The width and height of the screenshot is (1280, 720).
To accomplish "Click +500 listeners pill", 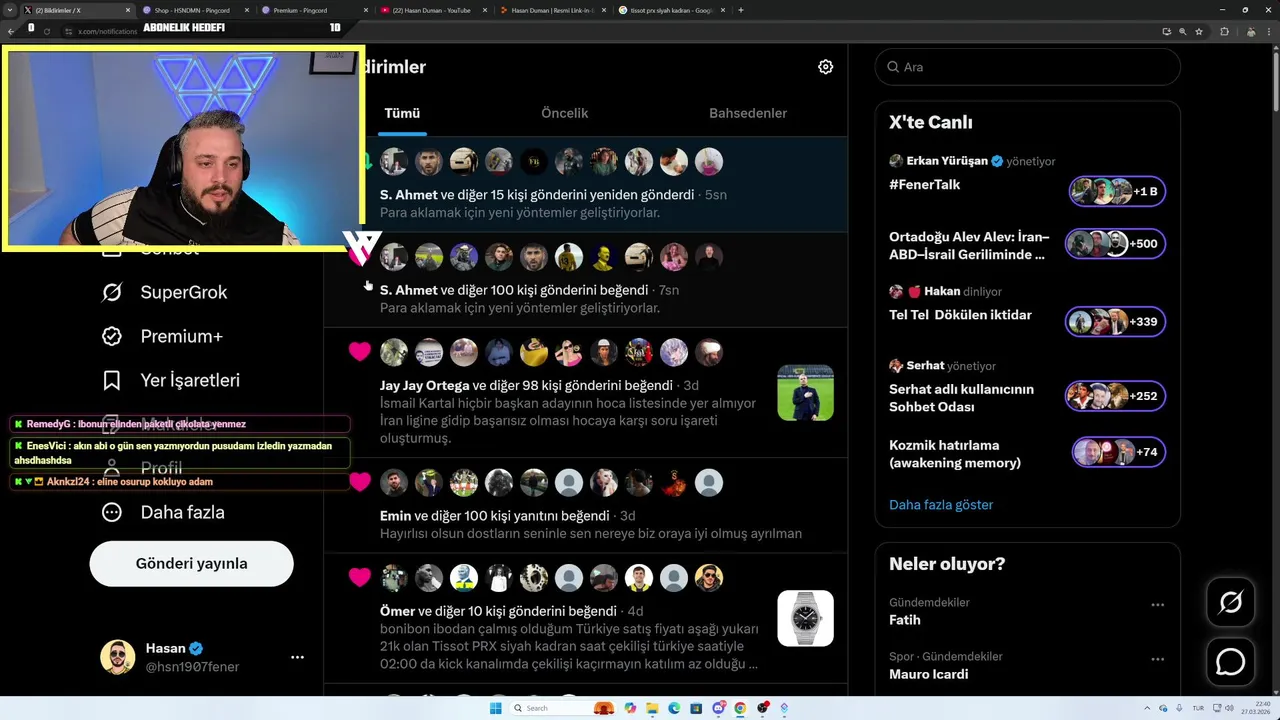I will (1115, 244).
